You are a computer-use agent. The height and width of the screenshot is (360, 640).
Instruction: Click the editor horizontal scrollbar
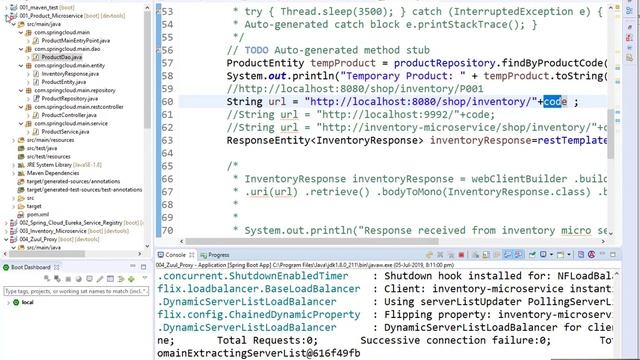coord(312,241)
